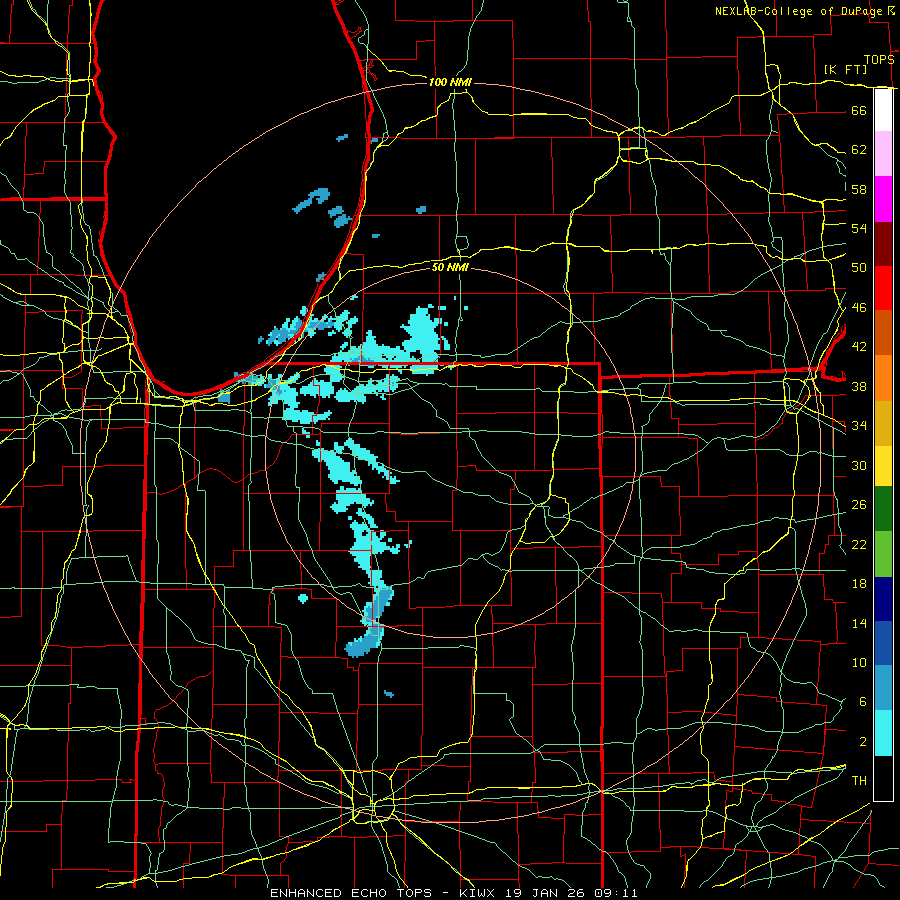This screenshot has height=900, width=900.
Task: Click the legend value 66
Action: pos(859,111)
